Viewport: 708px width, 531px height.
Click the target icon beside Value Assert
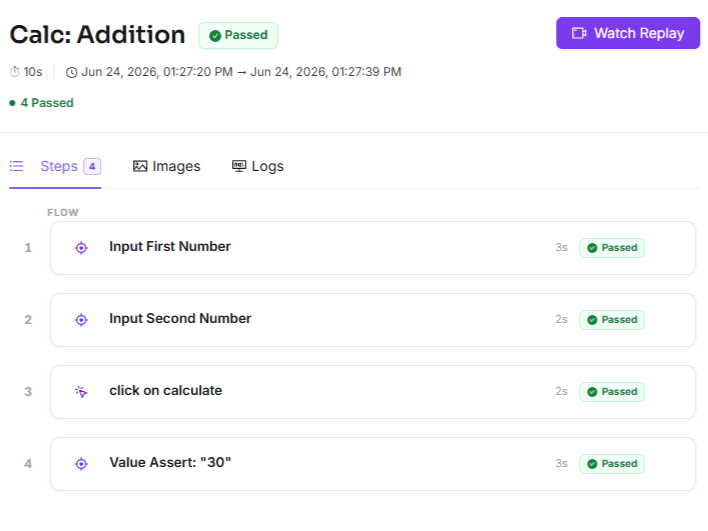pyautogui.click(x=81, y=464)
